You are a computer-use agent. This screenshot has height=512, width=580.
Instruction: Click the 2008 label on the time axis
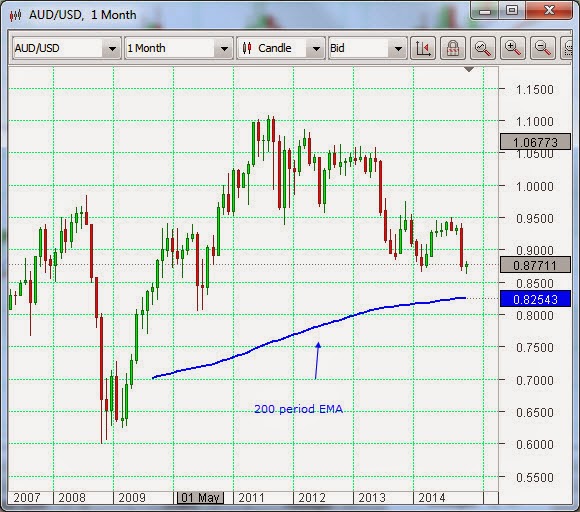72,498
